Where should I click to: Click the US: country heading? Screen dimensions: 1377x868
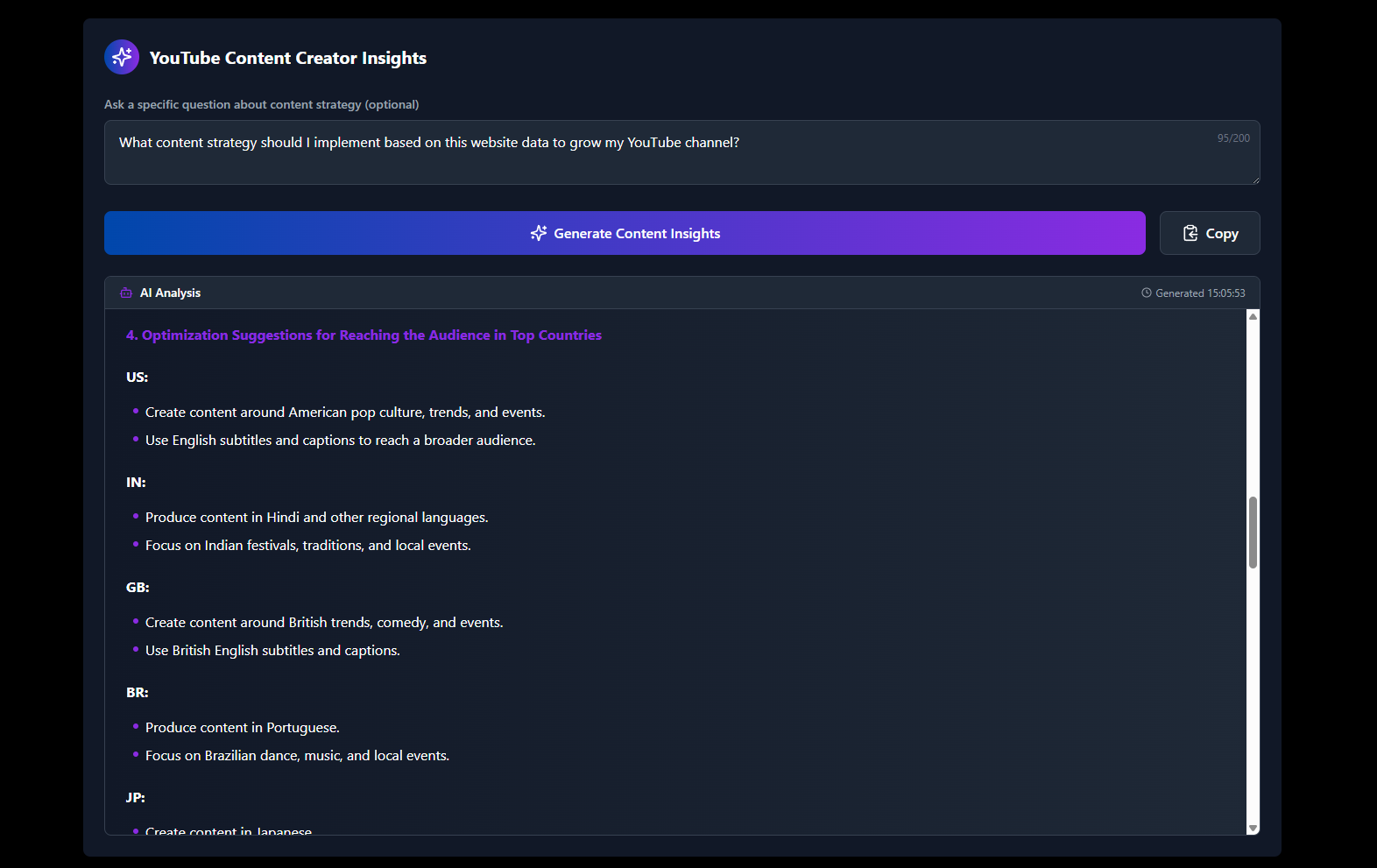137,377
